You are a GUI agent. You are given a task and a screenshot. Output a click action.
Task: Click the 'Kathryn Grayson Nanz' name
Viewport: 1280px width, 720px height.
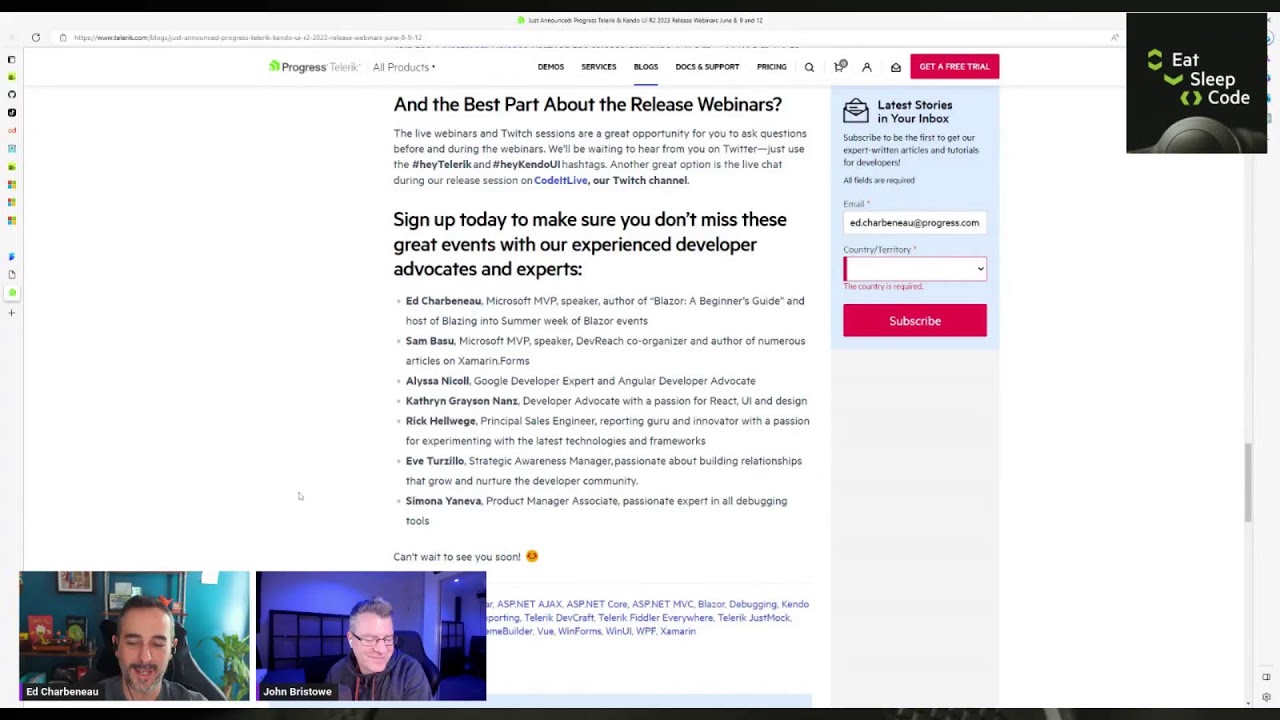pos(462,401)
